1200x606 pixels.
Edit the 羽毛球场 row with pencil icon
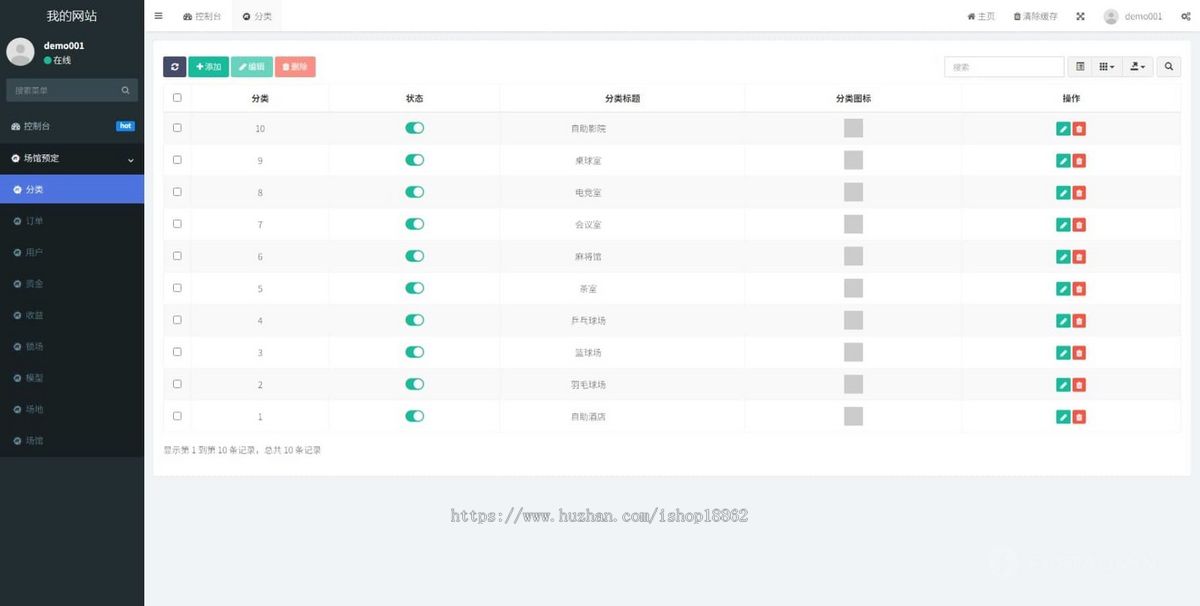[1063, 385]
